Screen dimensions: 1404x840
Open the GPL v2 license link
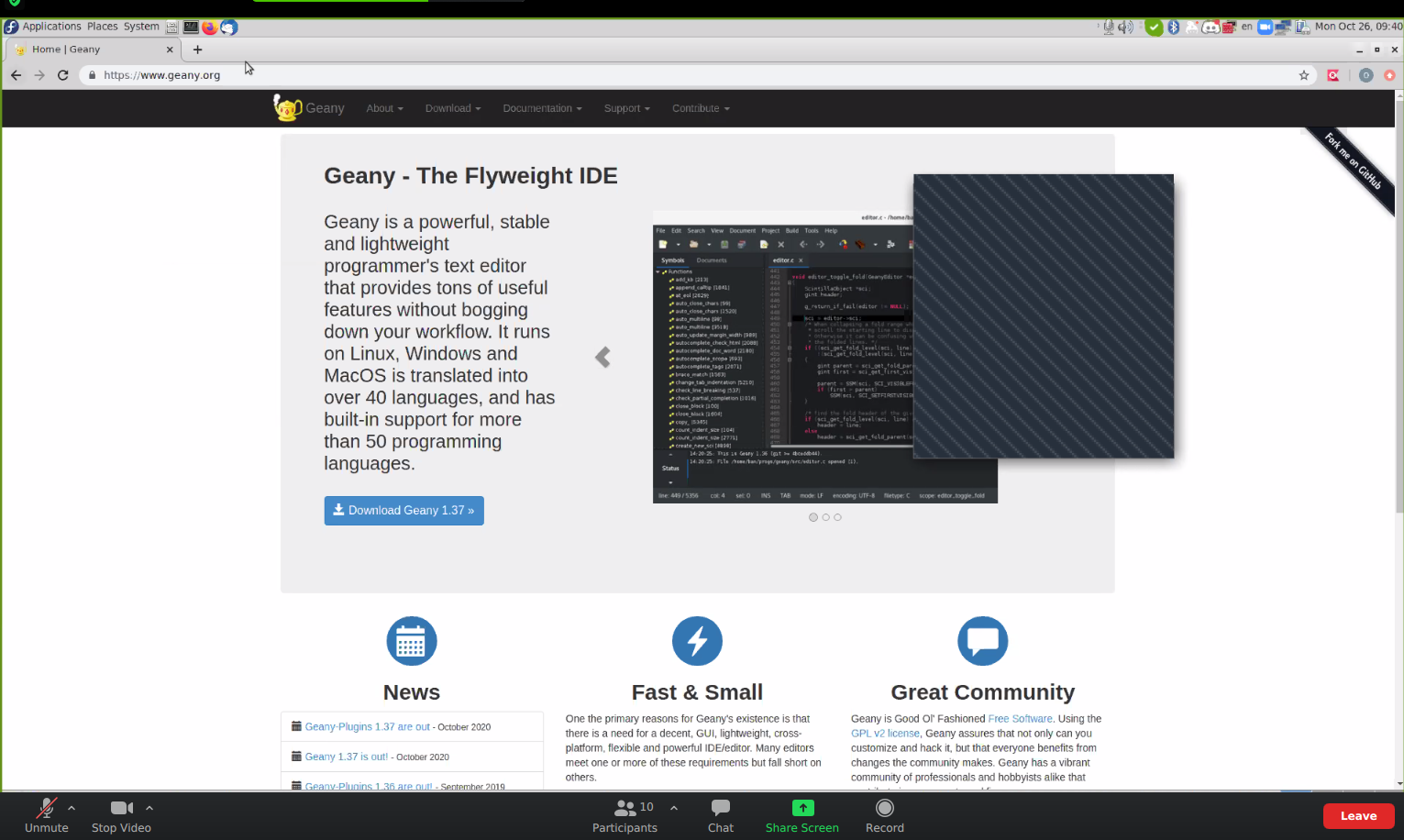click(x=885, y=734)
